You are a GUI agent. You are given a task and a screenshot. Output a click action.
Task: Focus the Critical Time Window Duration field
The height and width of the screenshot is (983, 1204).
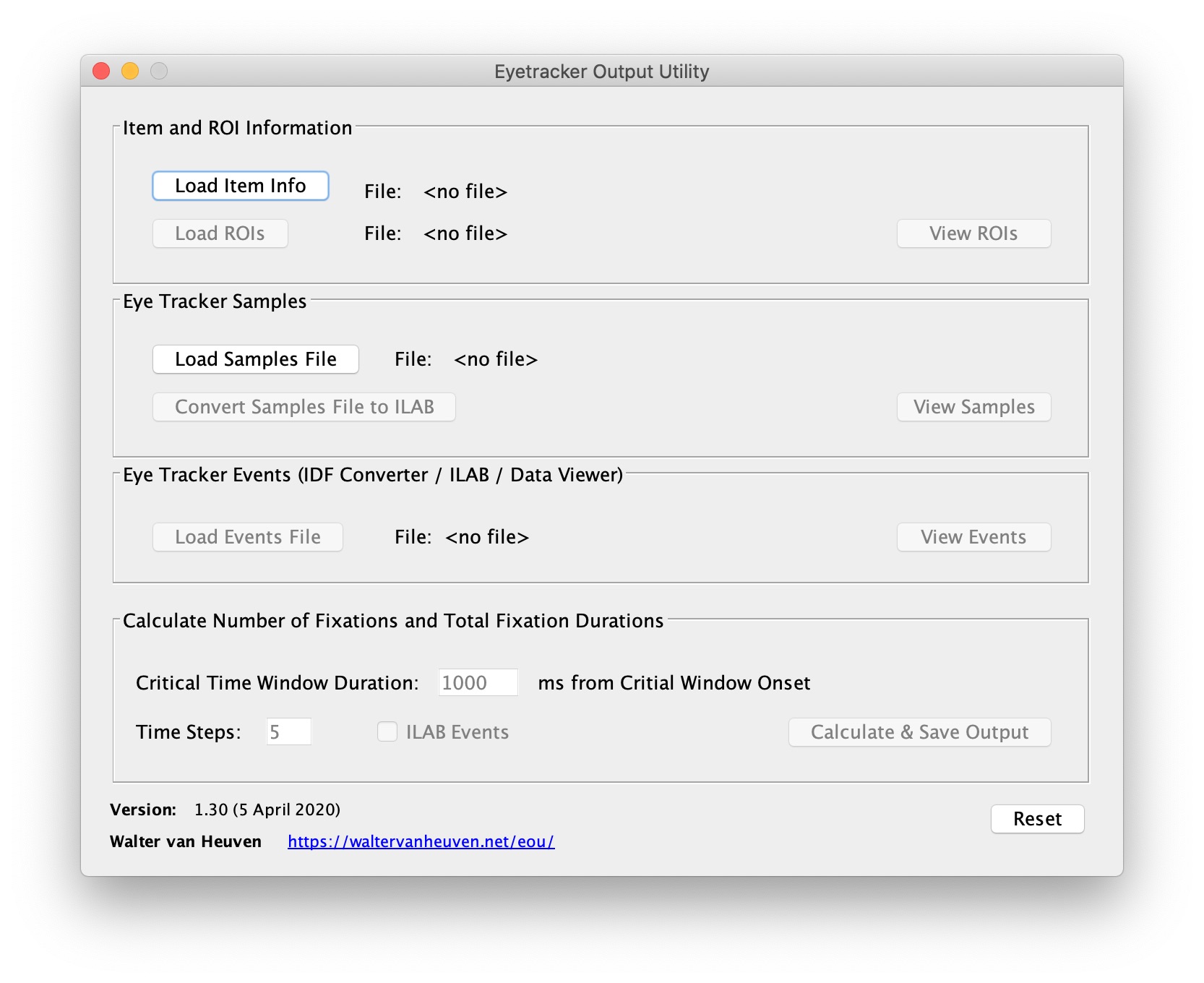pyautogui.click(x=478, y=683)
